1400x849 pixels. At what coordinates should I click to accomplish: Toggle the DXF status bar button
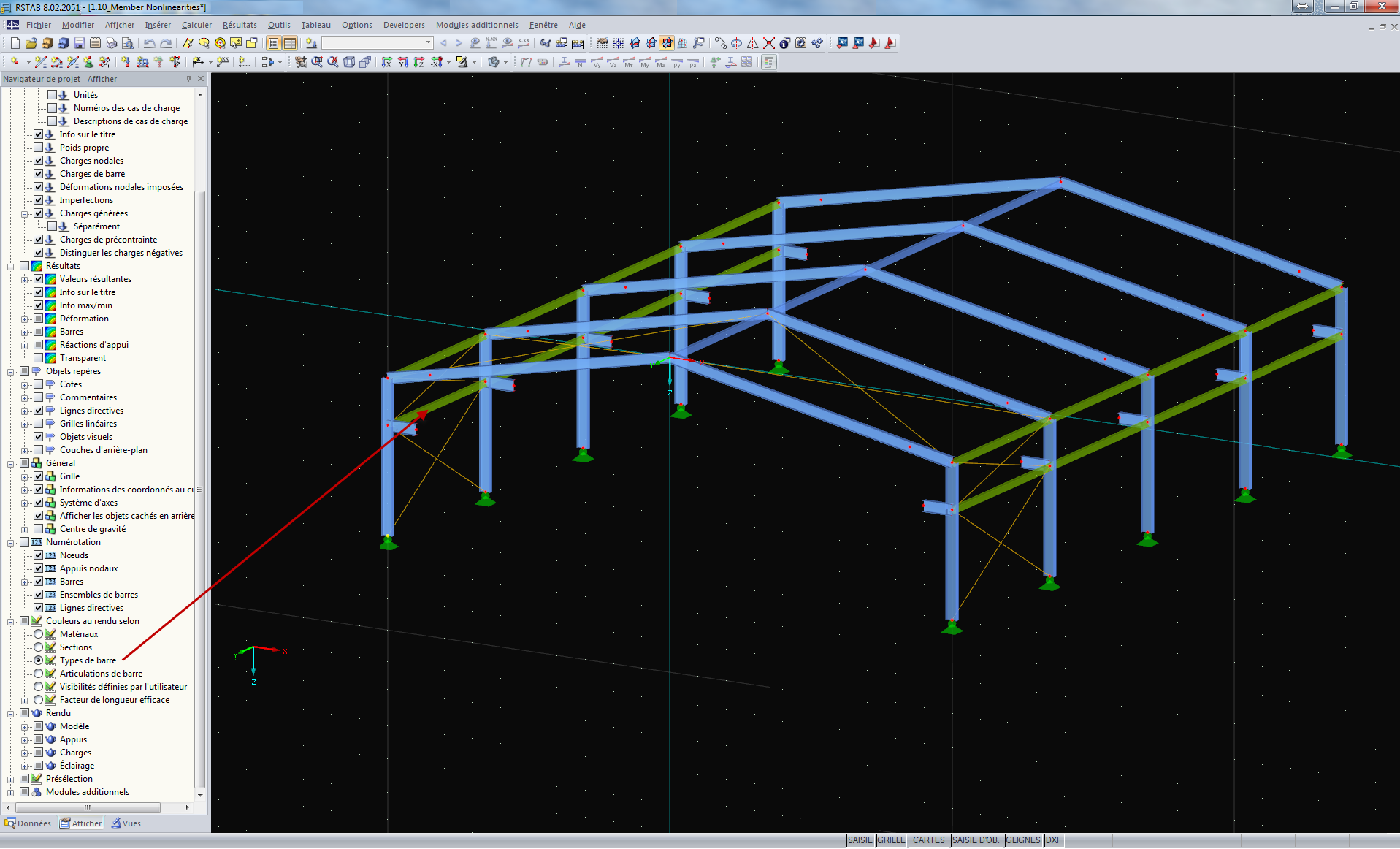pyautogui.click(x=1053, y=840)
